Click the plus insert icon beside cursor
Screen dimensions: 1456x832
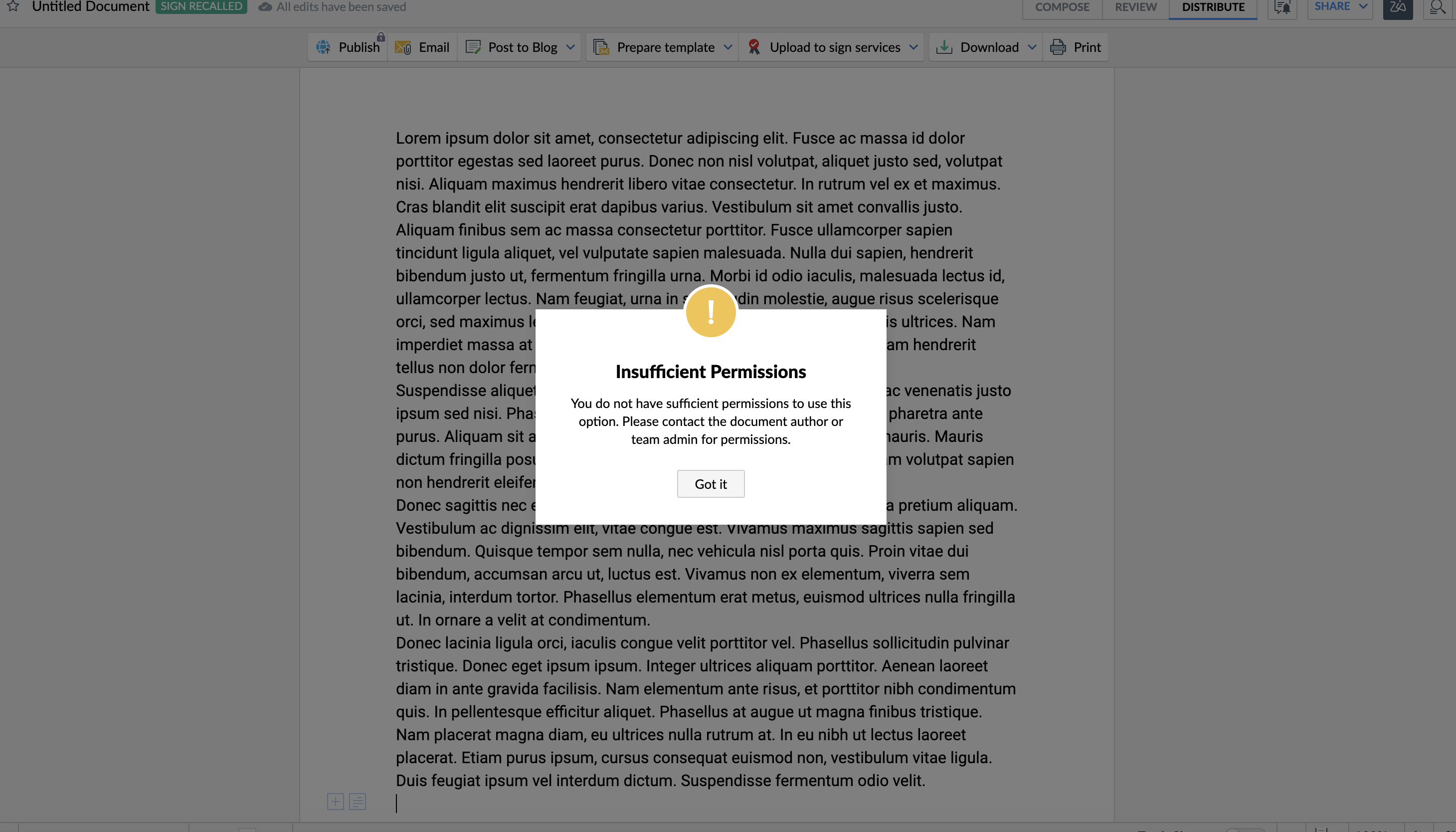pyautogui.click(x=335, y=801)
